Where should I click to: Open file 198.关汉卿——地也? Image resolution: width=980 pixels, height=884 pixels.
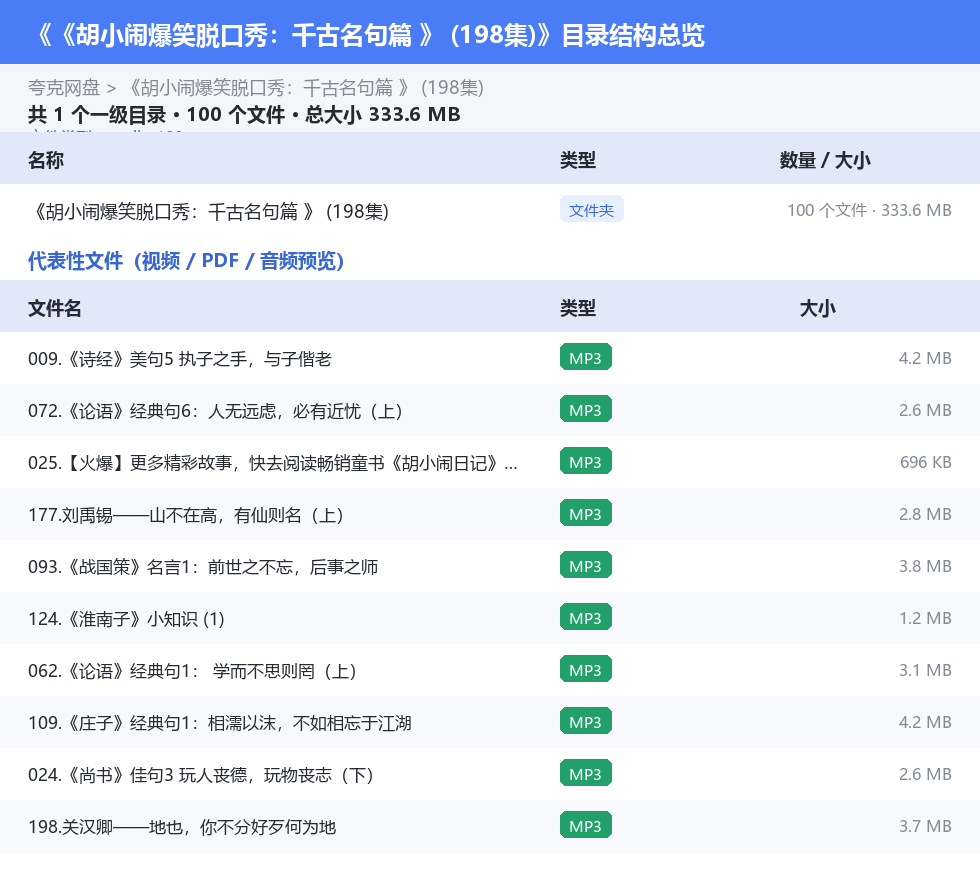click(182, 827)
